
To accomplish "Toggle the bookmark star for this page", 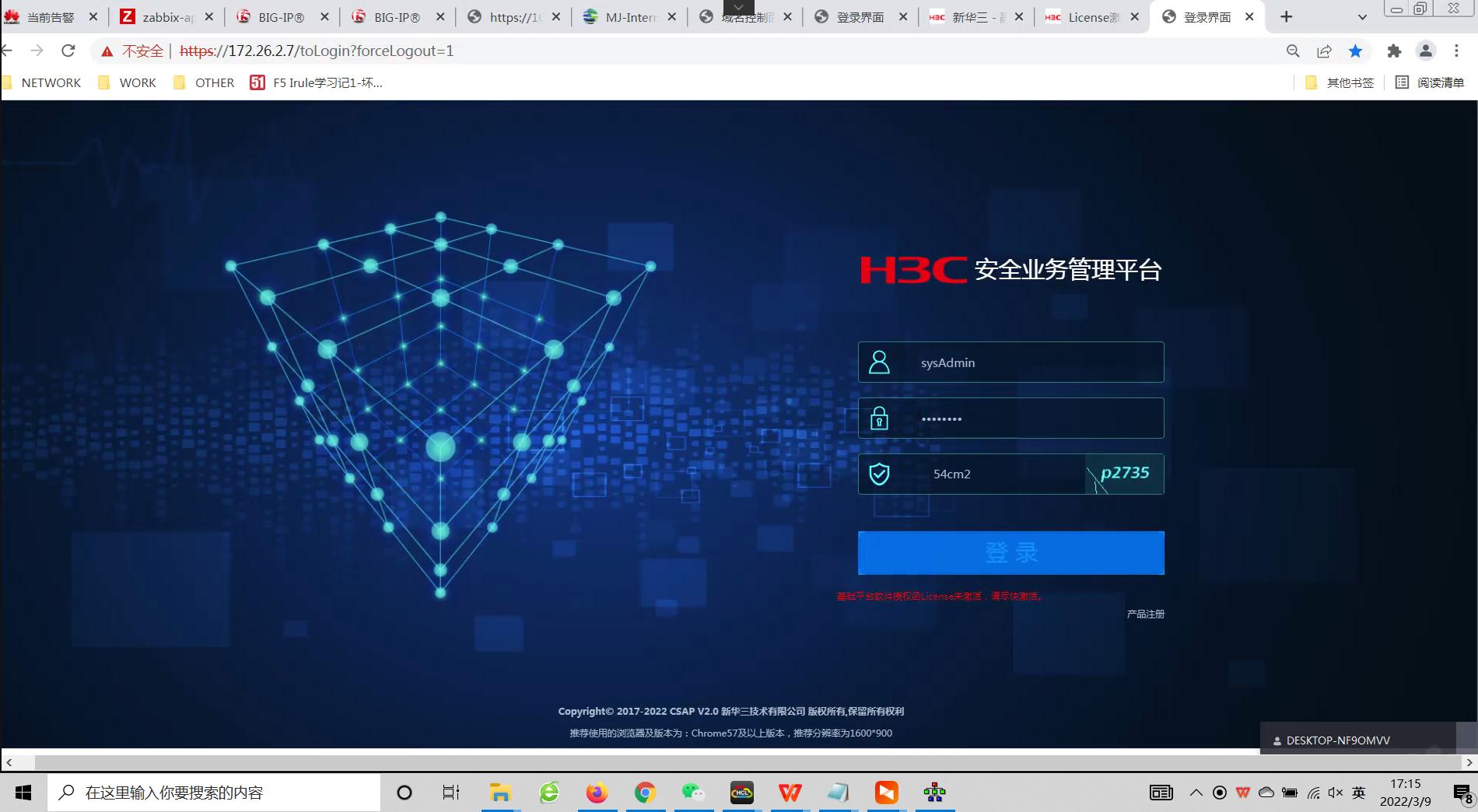I will [1355, 51].
